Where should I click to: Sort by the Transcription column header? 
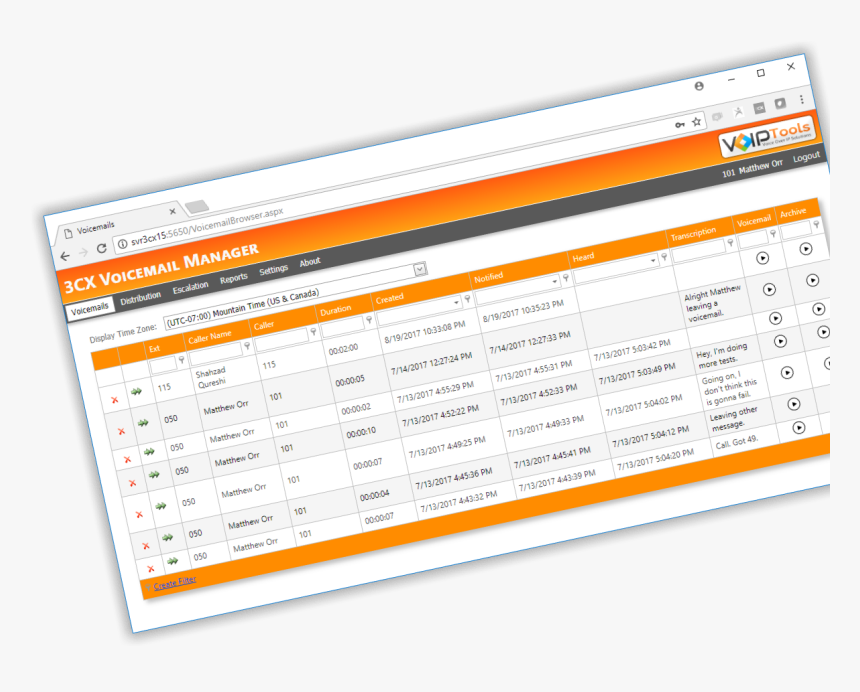point(693,233)
